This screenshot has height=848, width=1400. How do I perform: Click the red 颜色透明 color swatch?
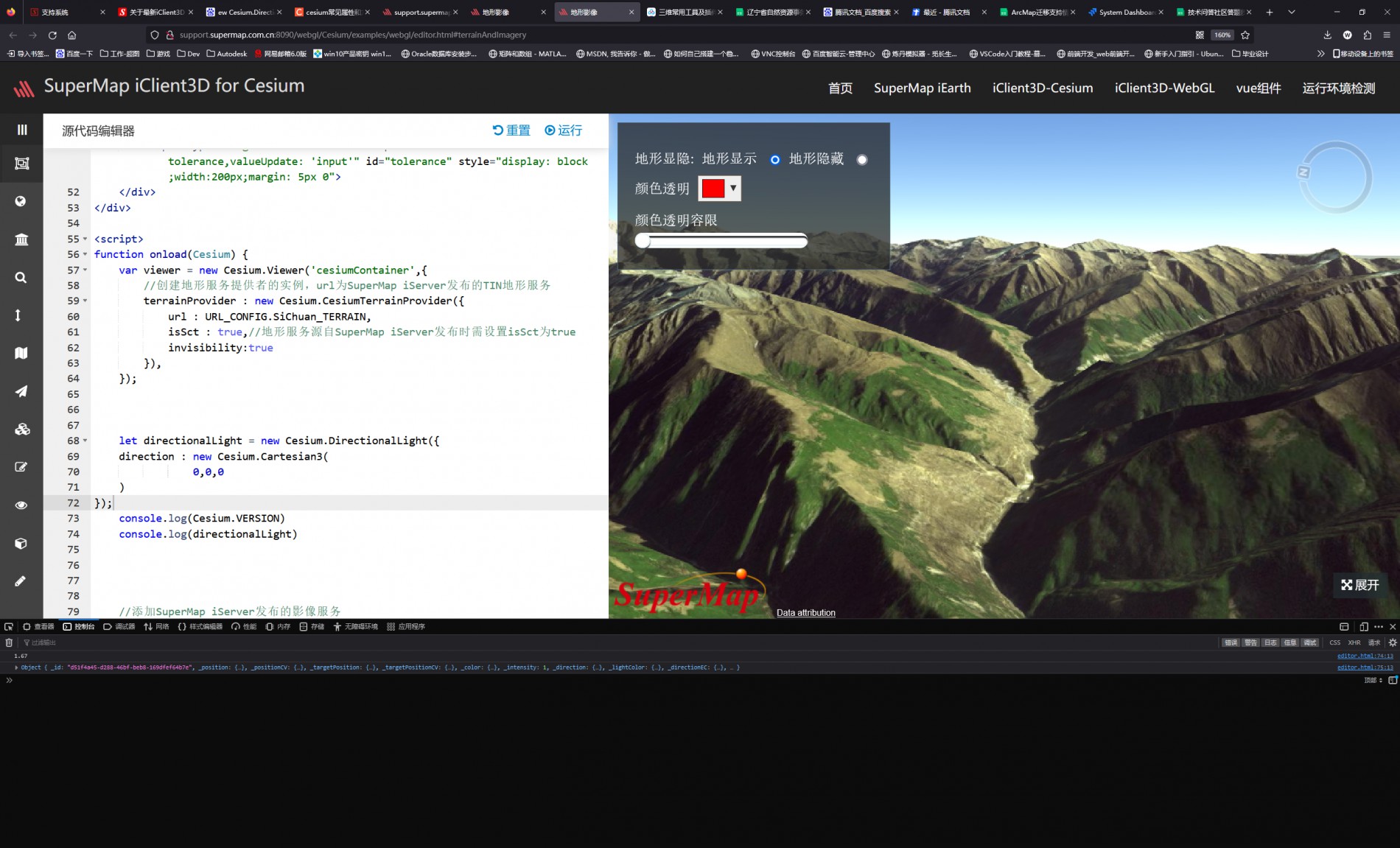[713, 189]
